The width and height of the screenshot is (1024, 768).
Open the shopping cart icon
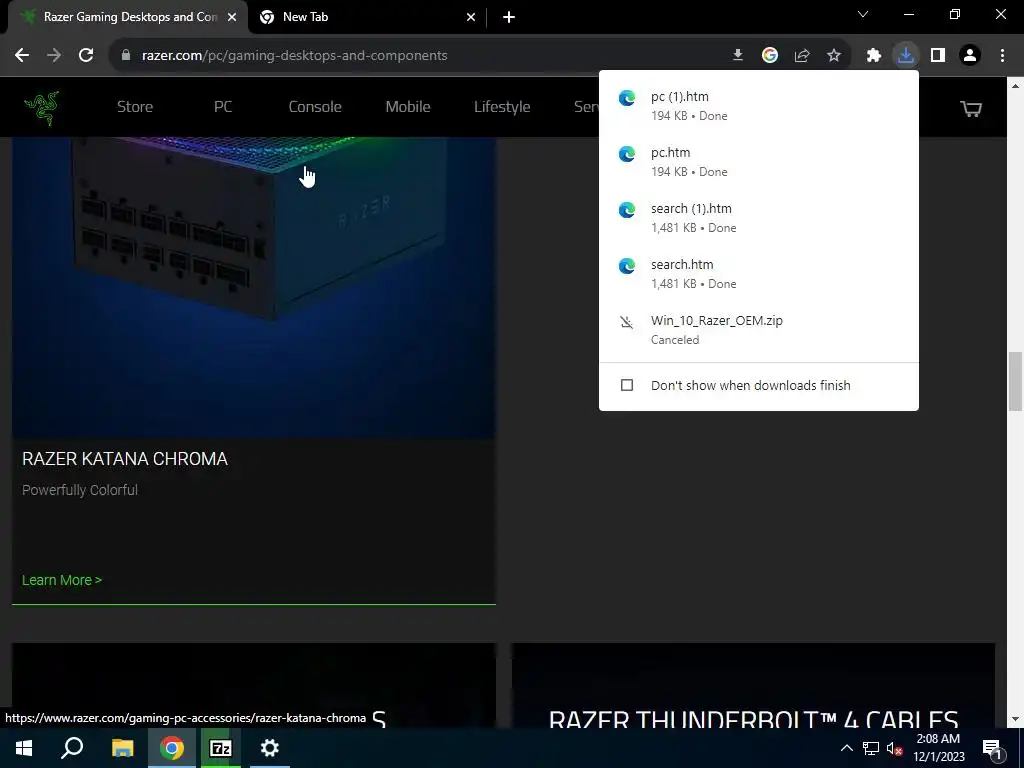coord(971,108)
